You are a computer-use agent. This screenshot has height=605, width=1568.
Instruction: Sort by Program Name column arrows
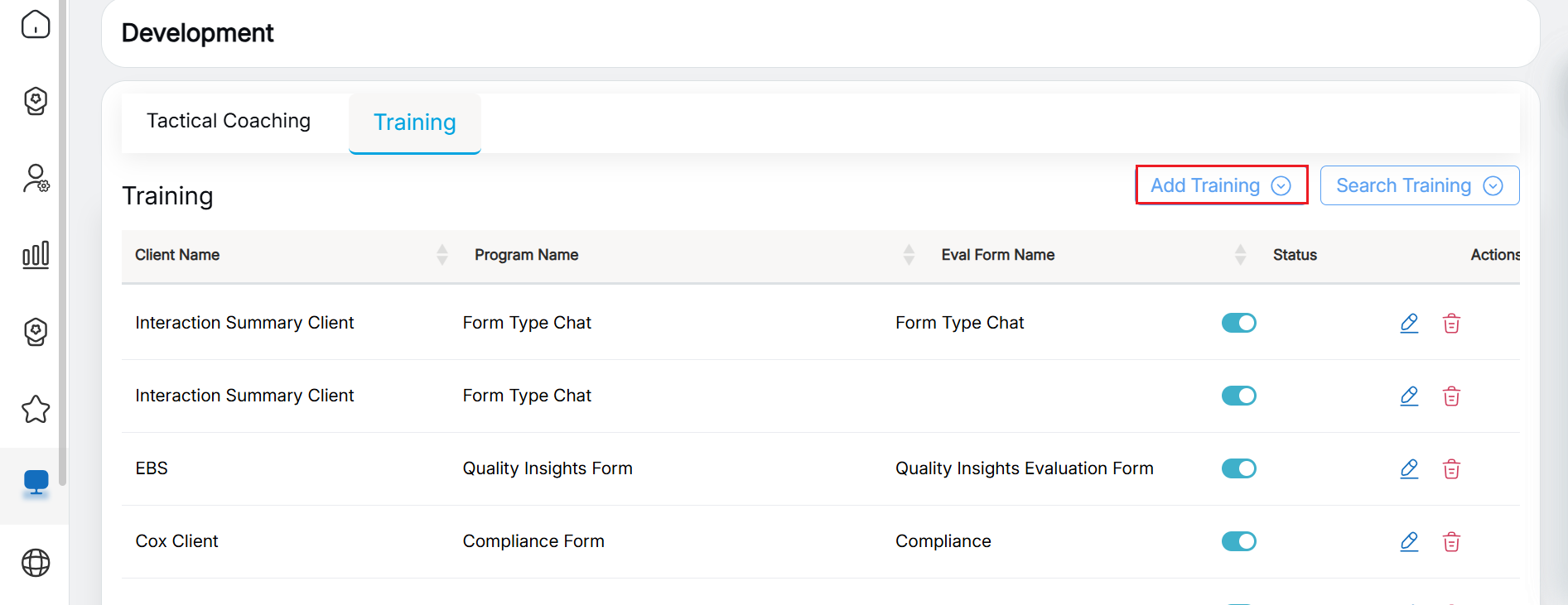pos(909,255)
